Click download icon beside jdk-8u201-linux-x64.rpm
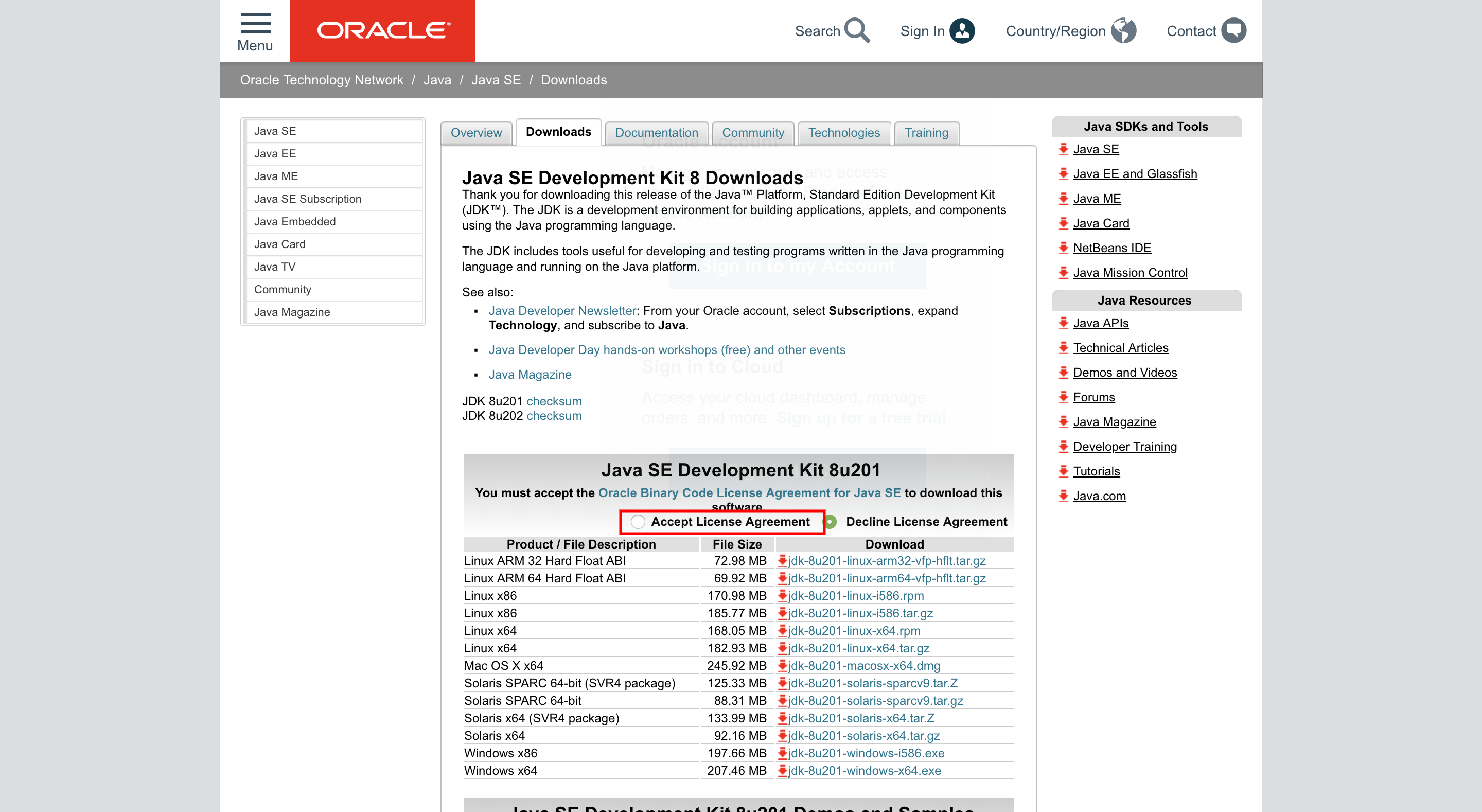This screenshot has width=1482, height=812. [782, 631]
